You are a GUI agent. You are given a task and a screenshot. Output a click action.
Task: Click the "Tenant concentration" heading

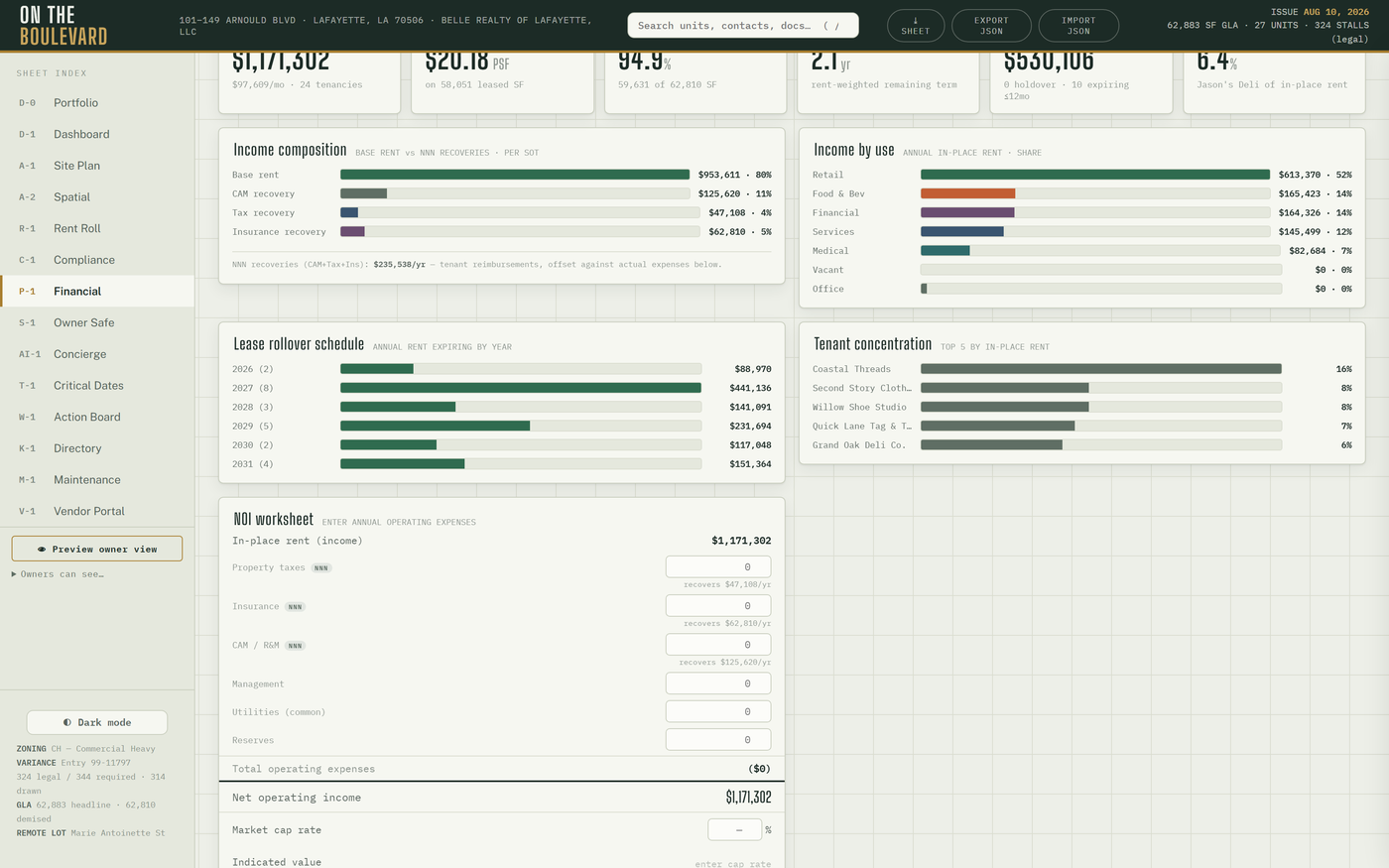[x=873, y=344]
